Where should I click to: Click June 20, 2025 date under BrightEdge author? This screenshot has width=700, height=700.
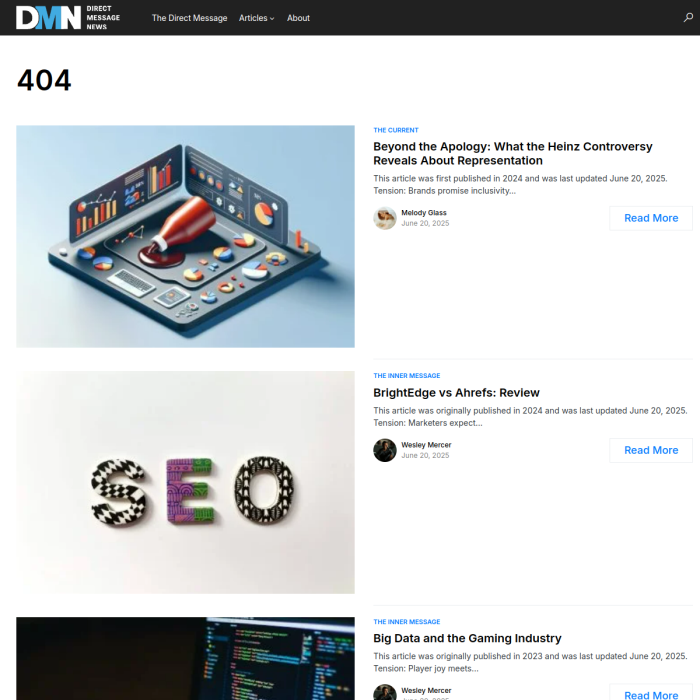click(x=425, y=455)
